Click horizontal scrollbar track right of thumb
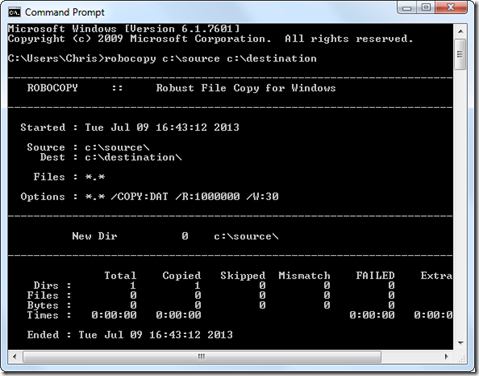 (x=411, y=357)
